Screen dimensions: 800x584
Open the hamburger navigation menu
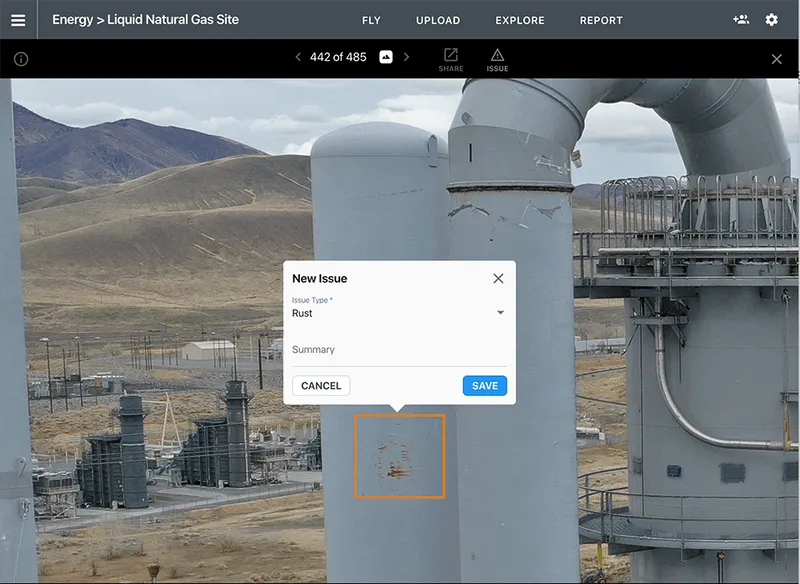tap(18, 20)
